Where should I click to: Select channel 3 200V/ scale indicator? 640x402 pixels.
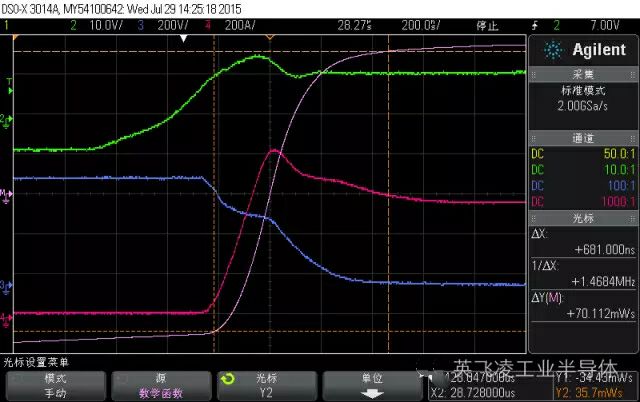click(165, 24)
